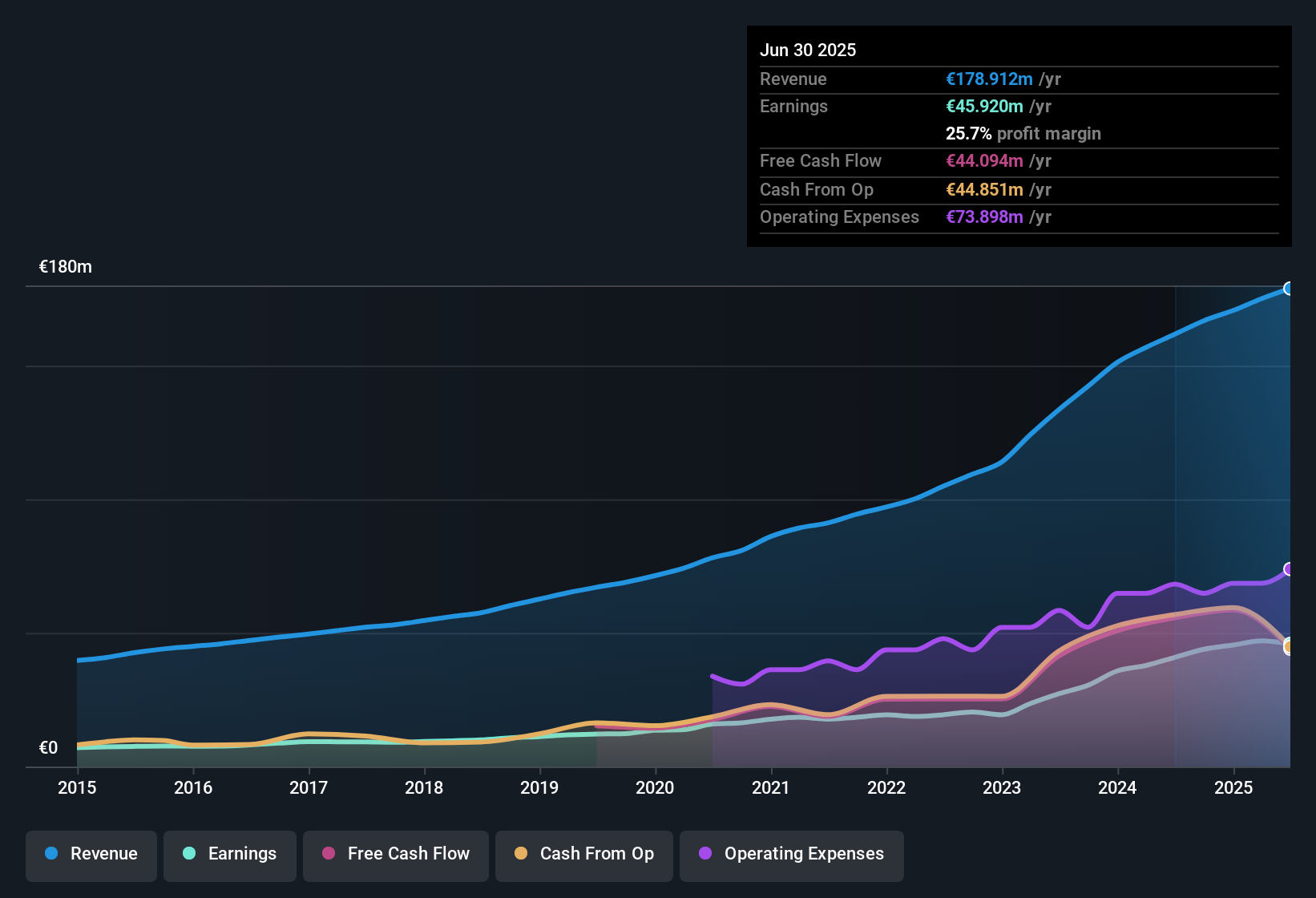
Task: Toggle the Free Cash Flow series
Action: [396, 854]
